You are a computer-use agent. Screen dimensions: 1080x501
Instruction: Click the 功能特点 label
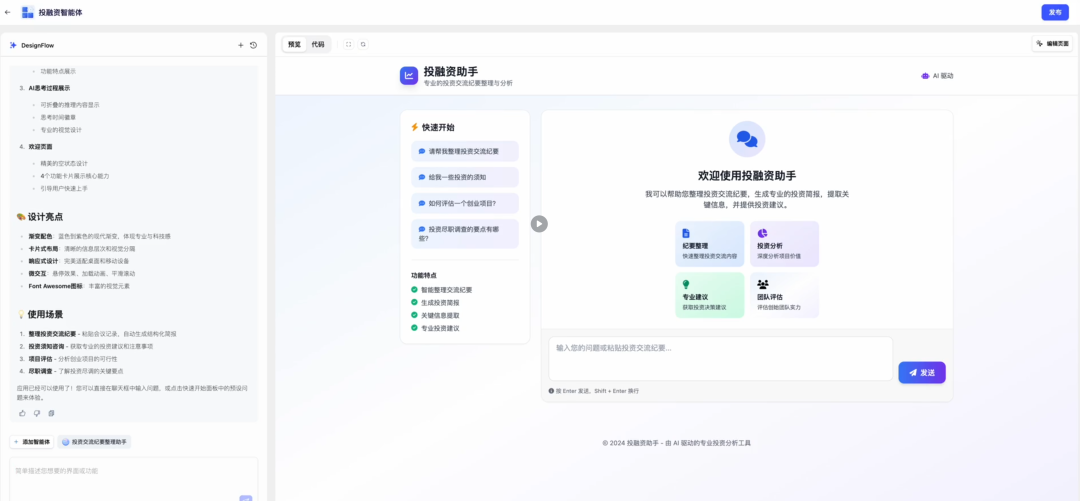tap(424, 275)
